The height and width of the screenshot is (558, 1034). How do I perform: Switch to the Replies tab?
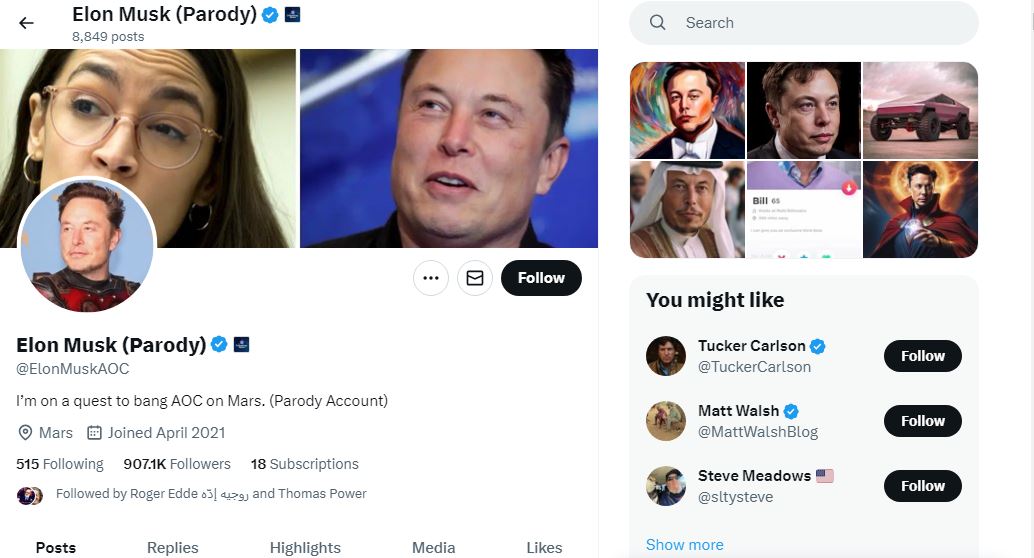coord(172,547)
